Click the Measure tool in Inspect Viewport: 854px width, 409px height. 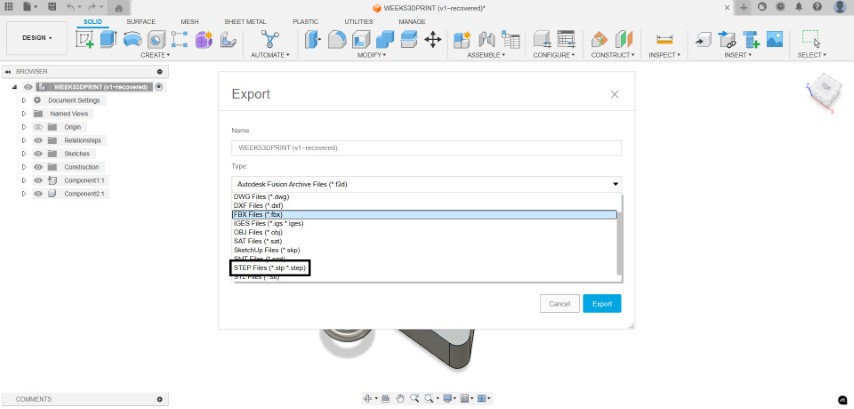pos(664,39)
